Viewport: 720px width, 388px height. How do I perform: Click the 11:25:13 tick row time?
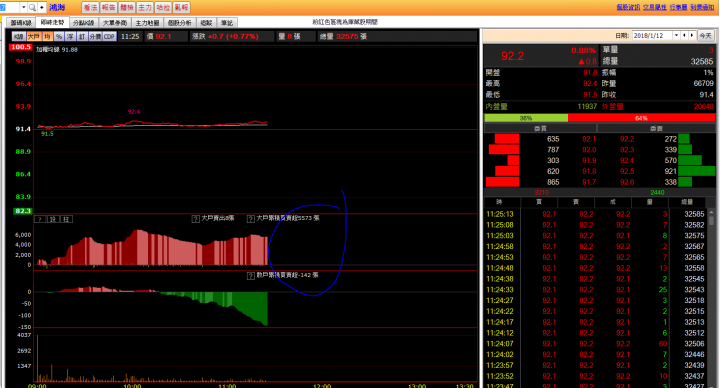coord(500,214)
